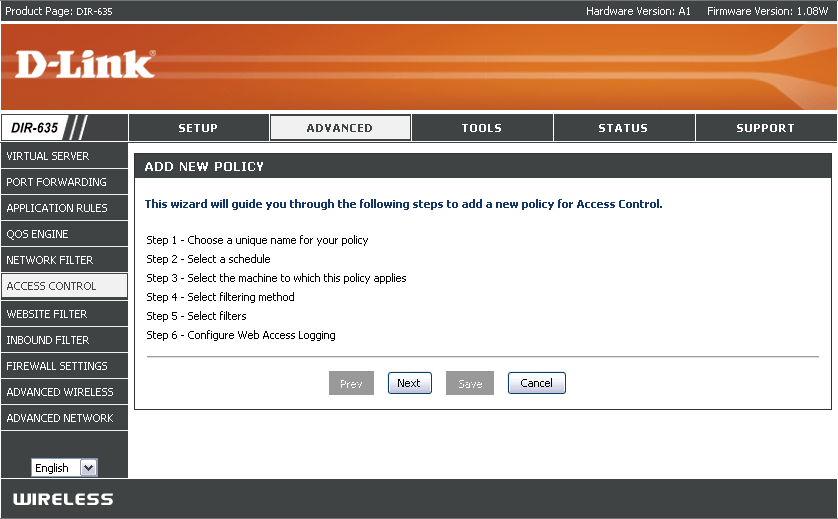Image resolution: width=838 pixels, height=519 pixels.
Task: Select the ADVANCED tab
Action: coord(340,128)
